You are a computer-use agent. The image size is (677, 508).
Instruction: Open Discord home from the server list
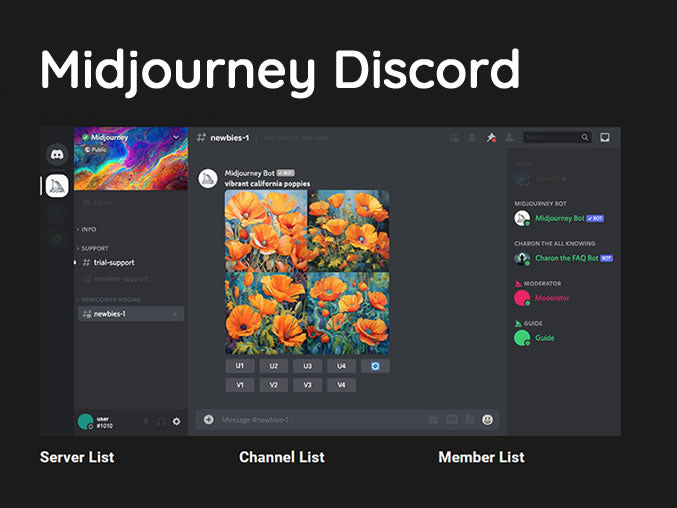(x=57, y=155)
